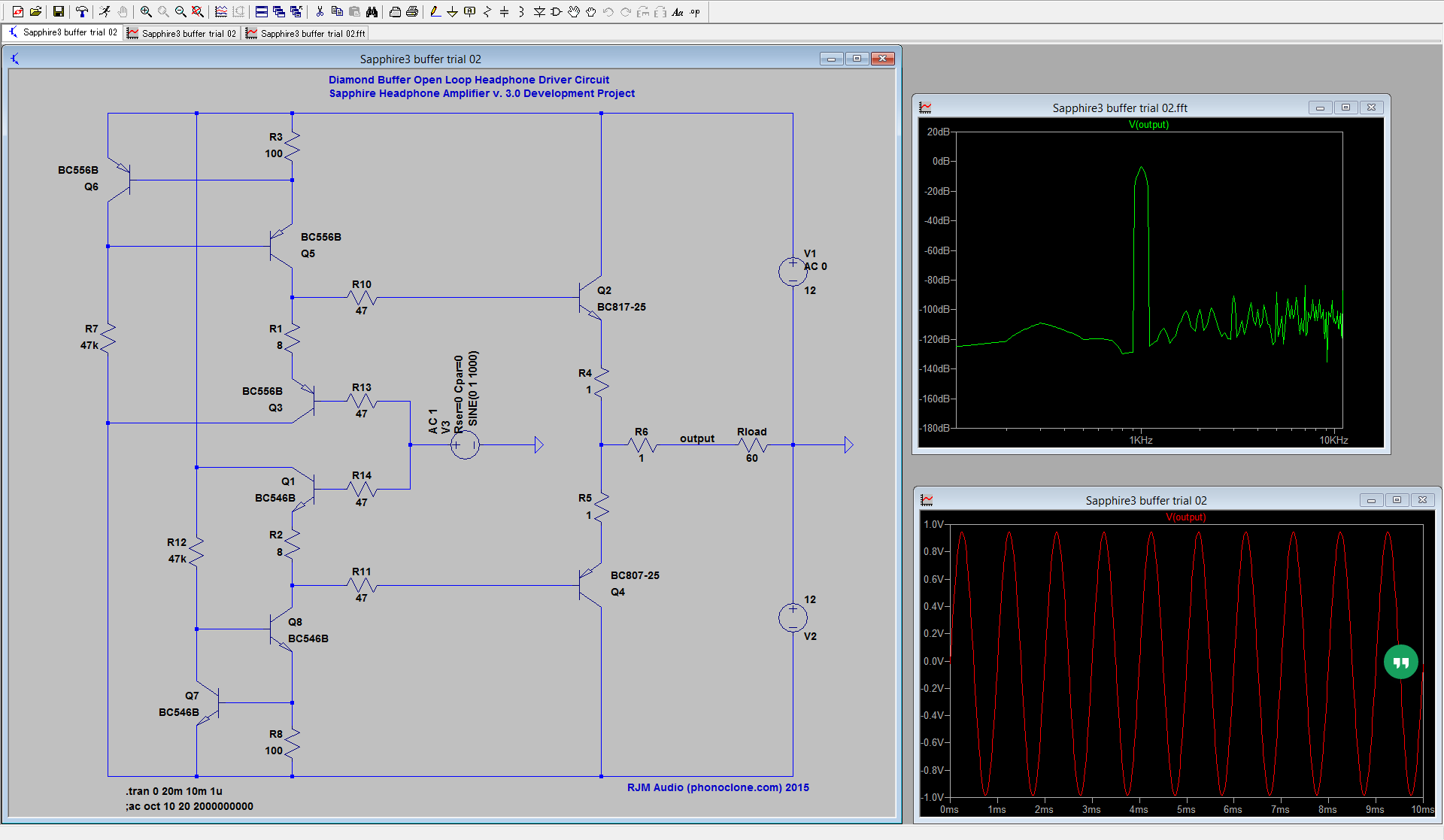Cascade windows using the cascade icon
This screenshot has width=1444, height=840.
[x=279, y=11]
